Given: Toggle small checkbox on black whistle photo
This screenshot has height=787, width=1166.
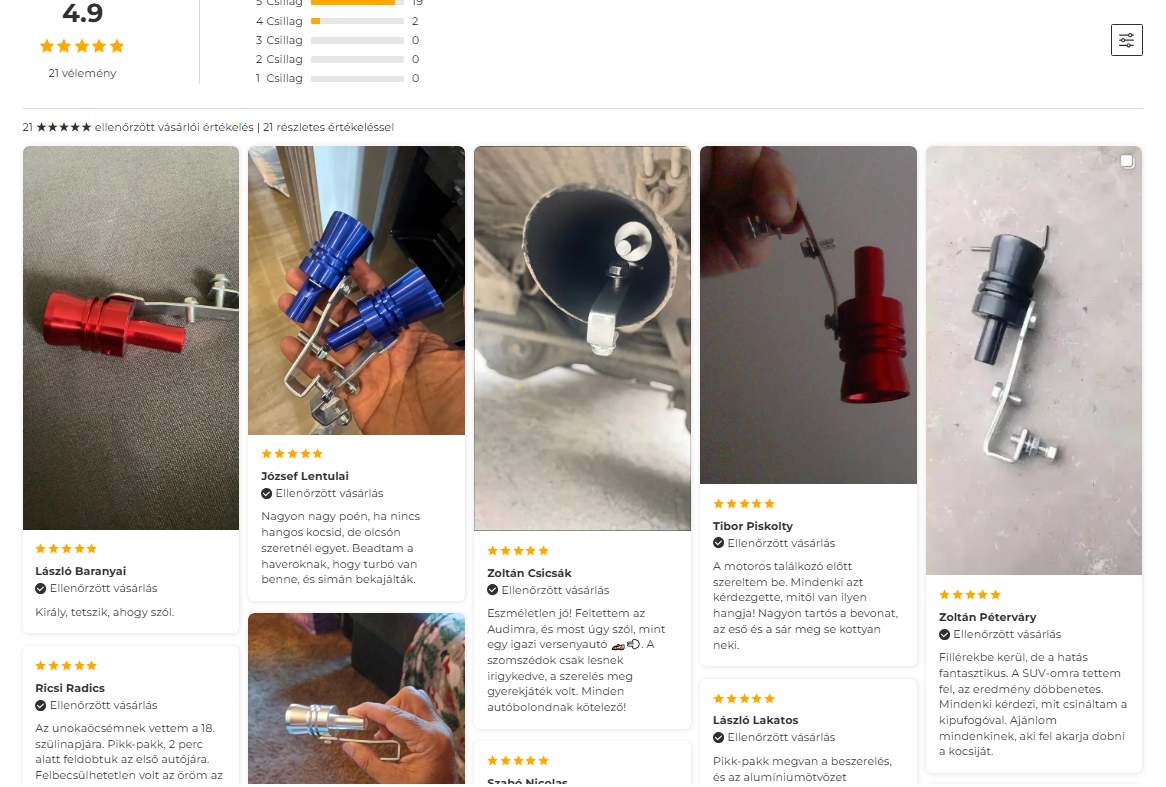Looking at the screenshot, I should pos(1127,161).
